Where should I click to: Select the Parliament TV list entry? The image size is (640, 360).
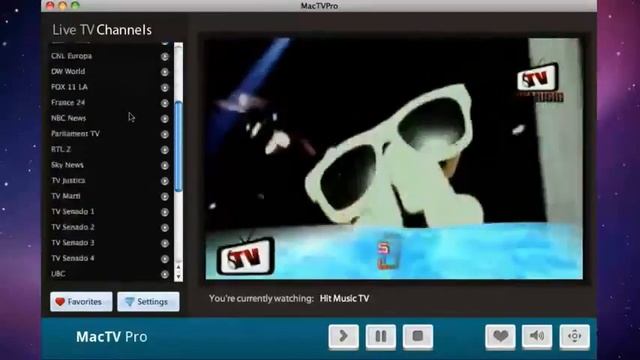tap(76, 133)
